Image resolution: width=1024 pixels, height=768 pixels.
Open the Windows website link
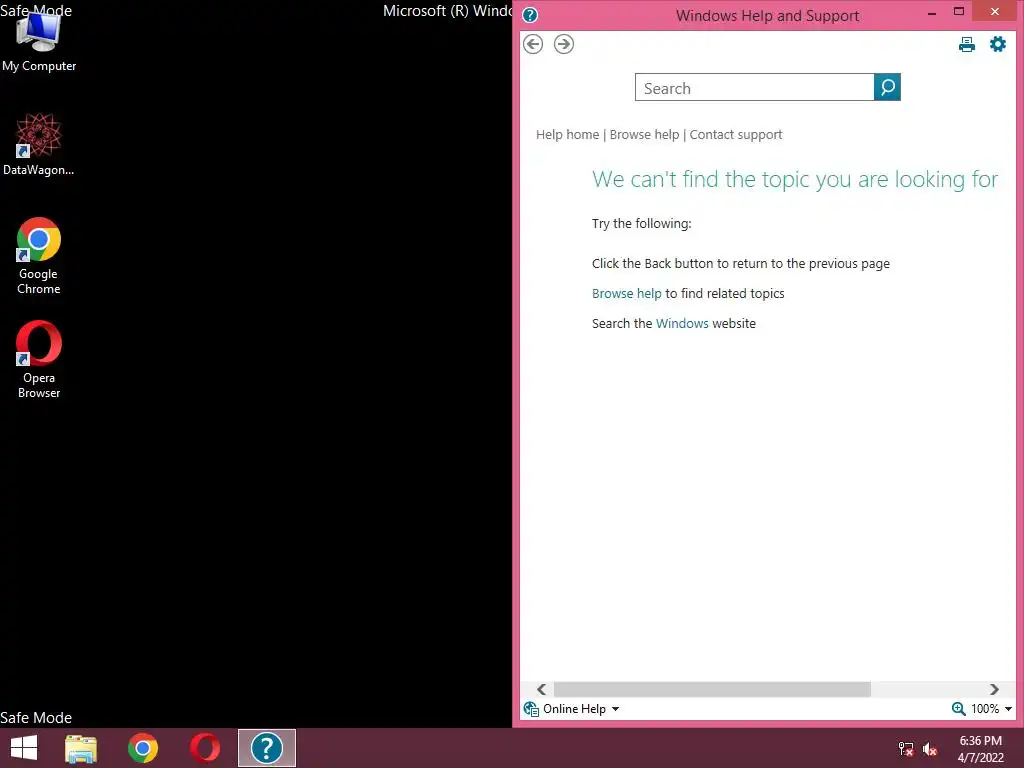(682, 323)
